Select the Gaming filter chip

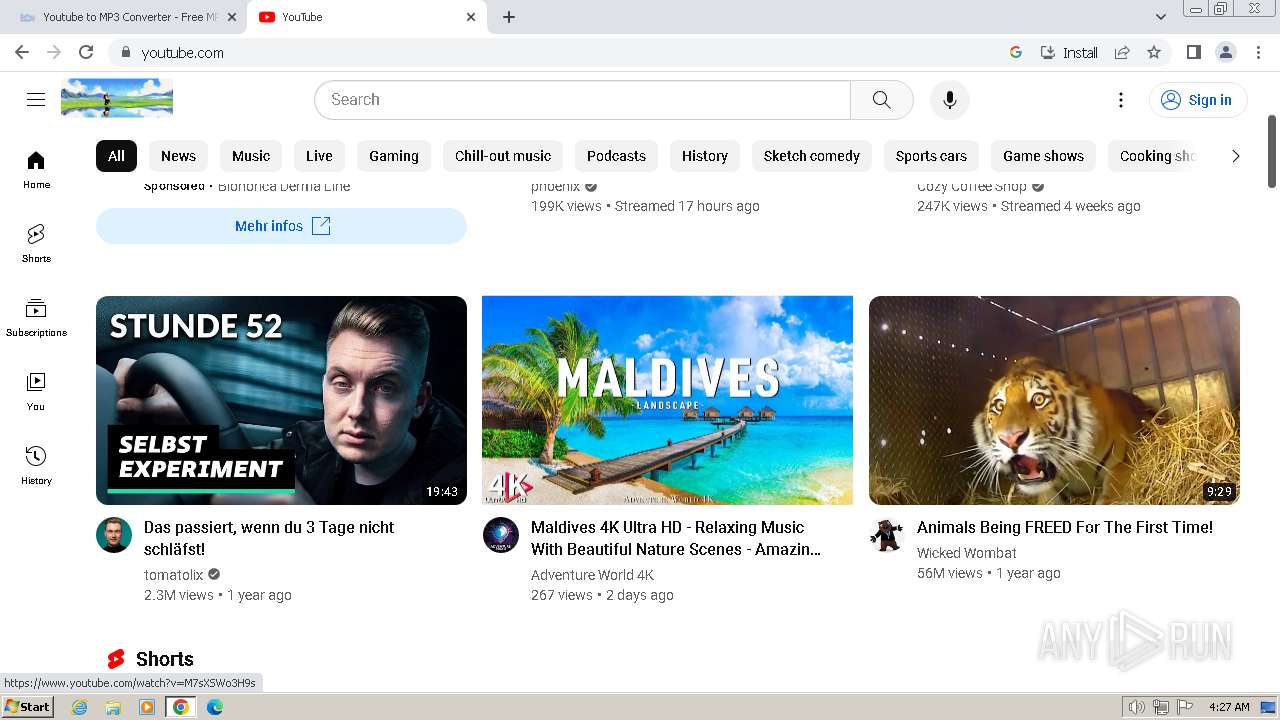tap(394, 156)
